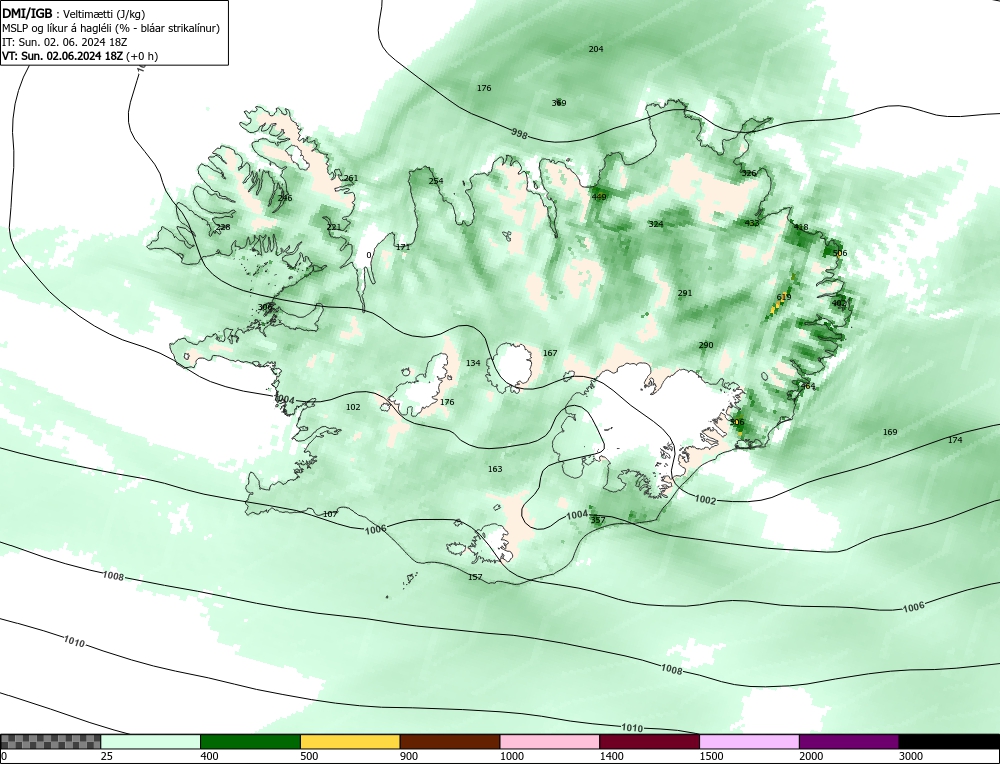
Task: Click the legend label '3000'
Action: [911, 756]
